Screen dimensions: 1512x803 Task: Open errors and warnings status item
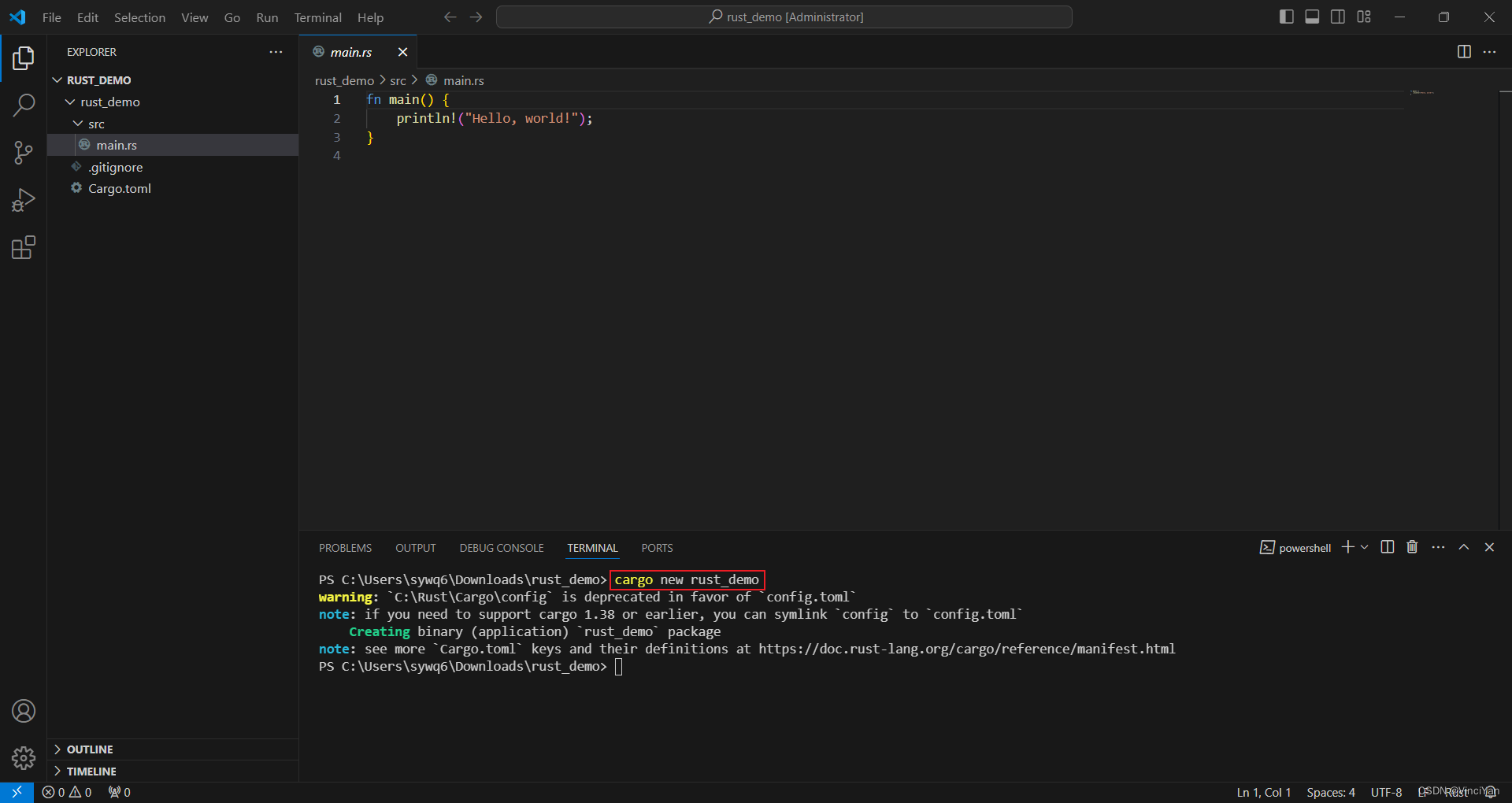click(x=67, y=792)
